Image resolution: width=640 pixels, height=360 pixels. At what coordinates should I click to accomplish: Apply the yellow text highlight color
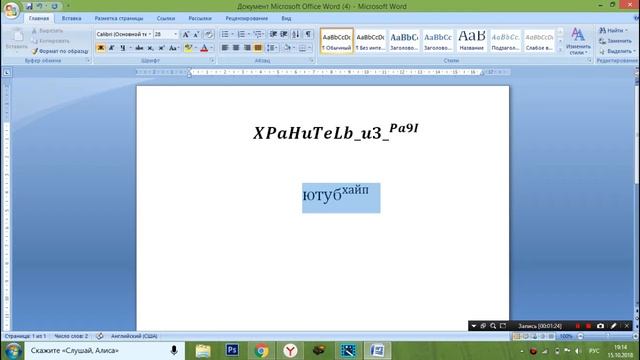coord(188,48)
